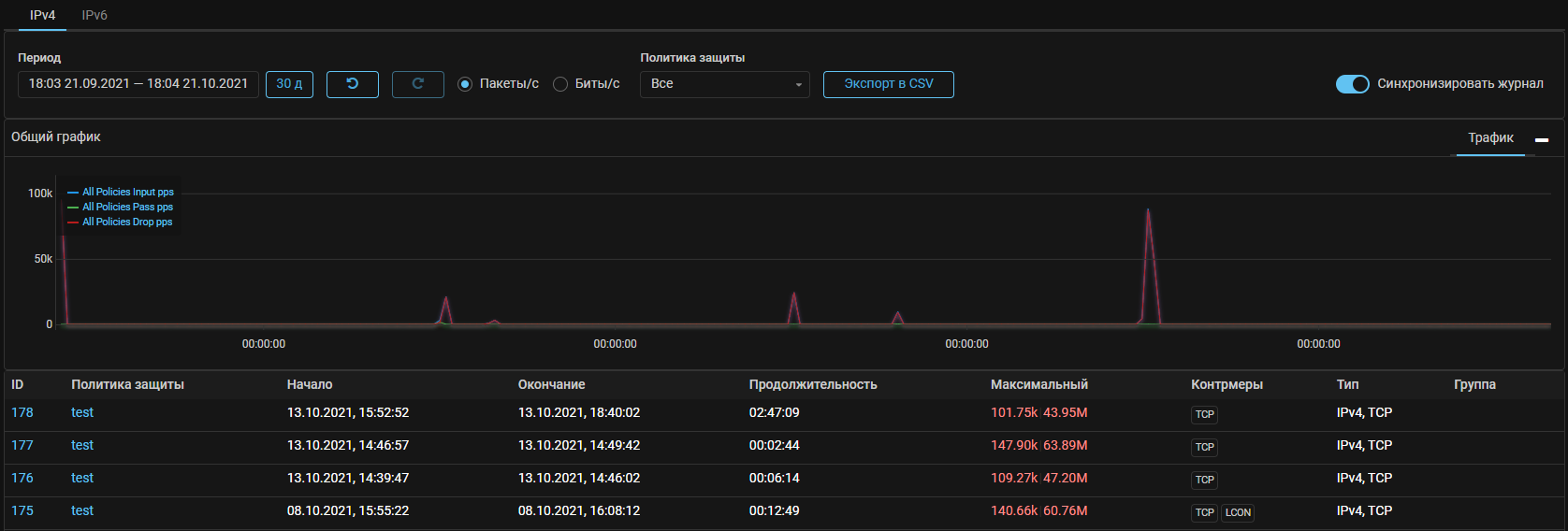Open the Политика защиты dropdown

[x=724, y=84]
